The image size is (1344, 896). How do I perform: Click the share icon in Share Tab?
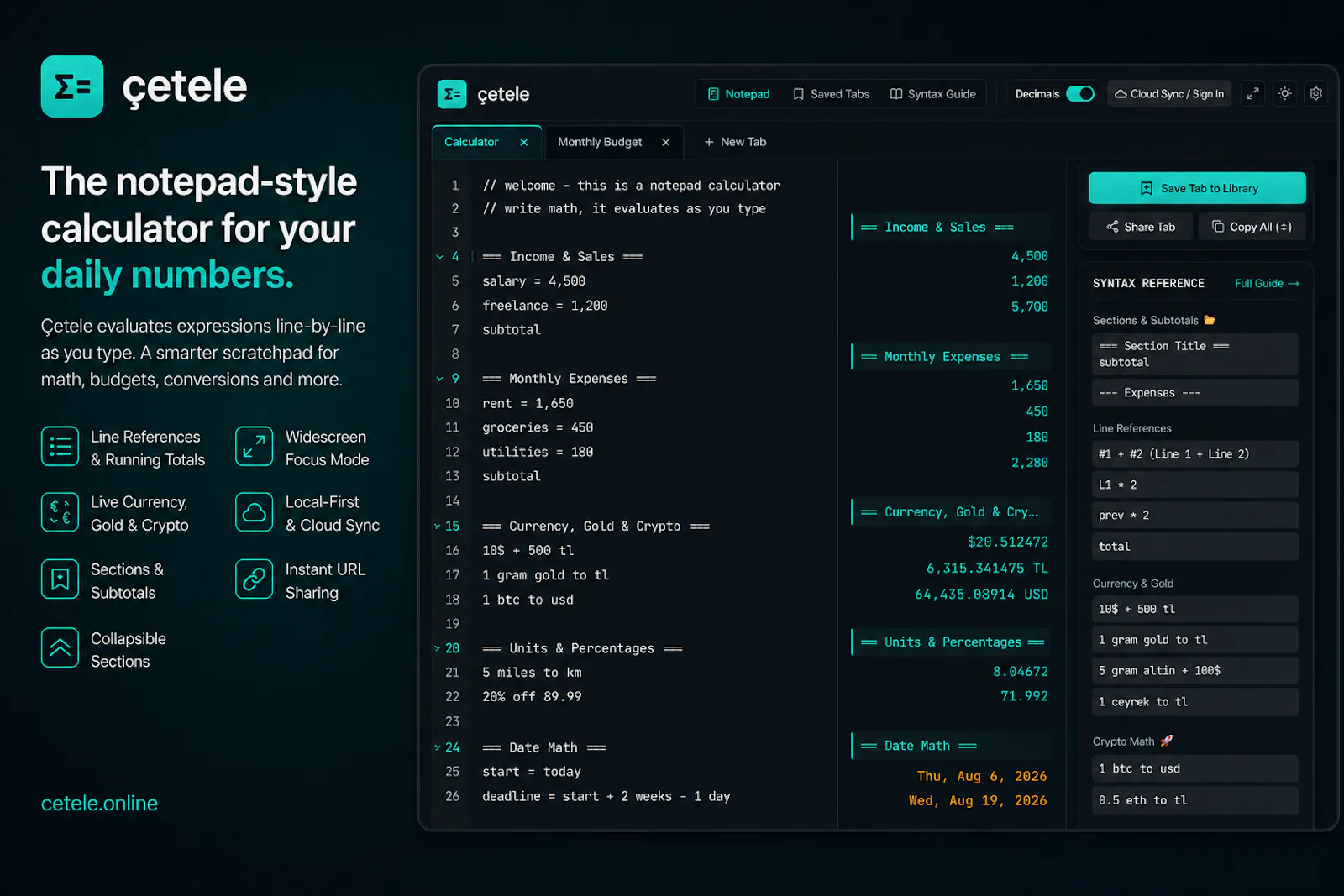click(x=1112, y=227)
